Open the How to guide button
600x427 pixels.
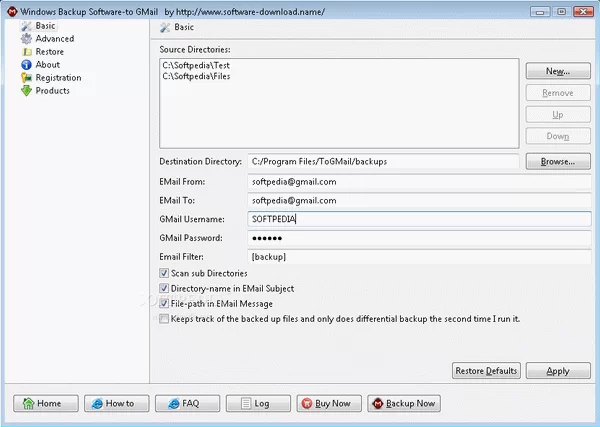click(x=117, y=403)
